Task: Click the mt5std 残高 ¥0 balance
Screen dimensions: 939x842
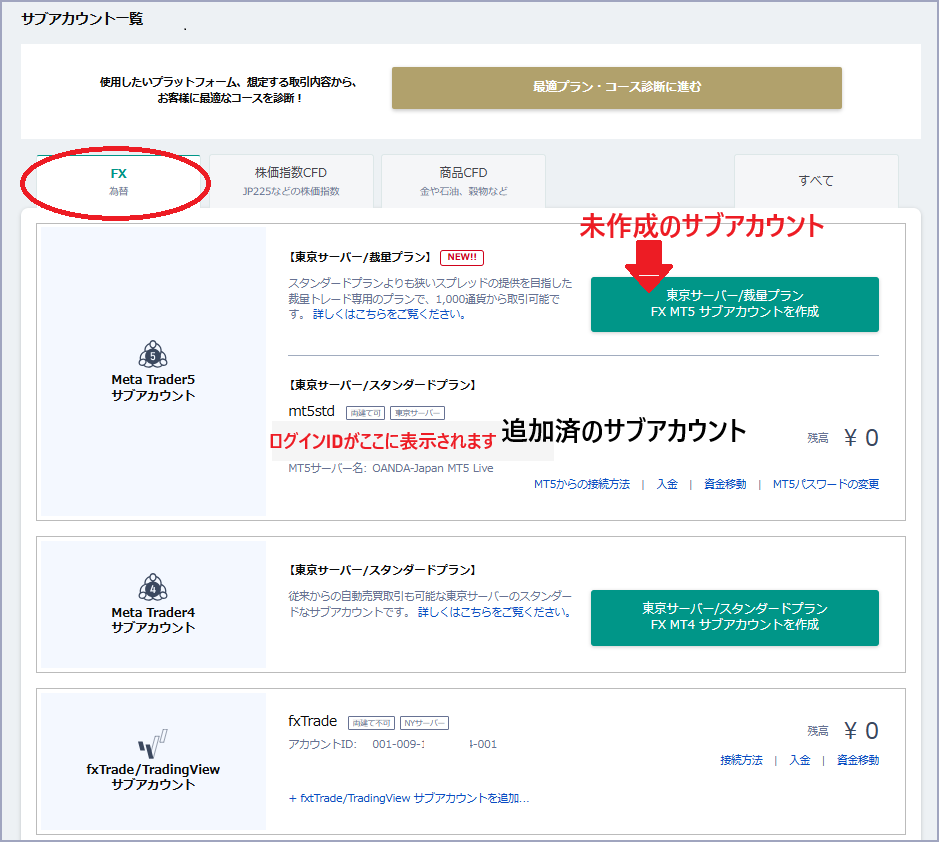Action: coord(843,438)
